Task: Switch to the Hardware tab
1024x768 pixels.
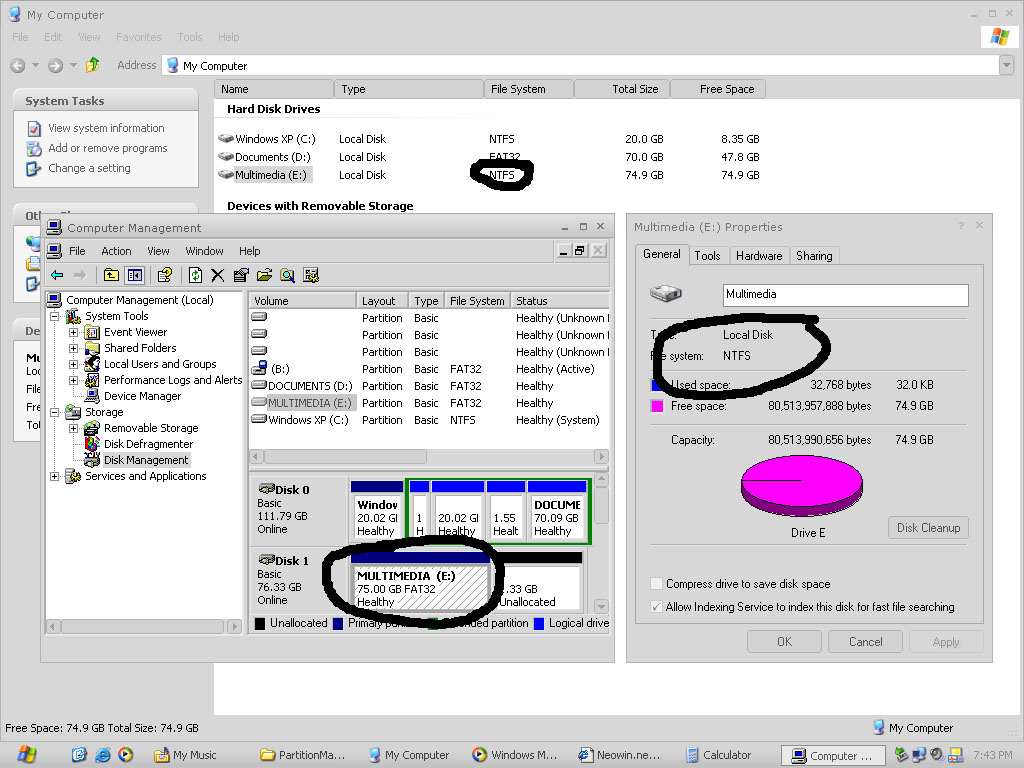Action: pyautogui.click(x=758, y=255)
